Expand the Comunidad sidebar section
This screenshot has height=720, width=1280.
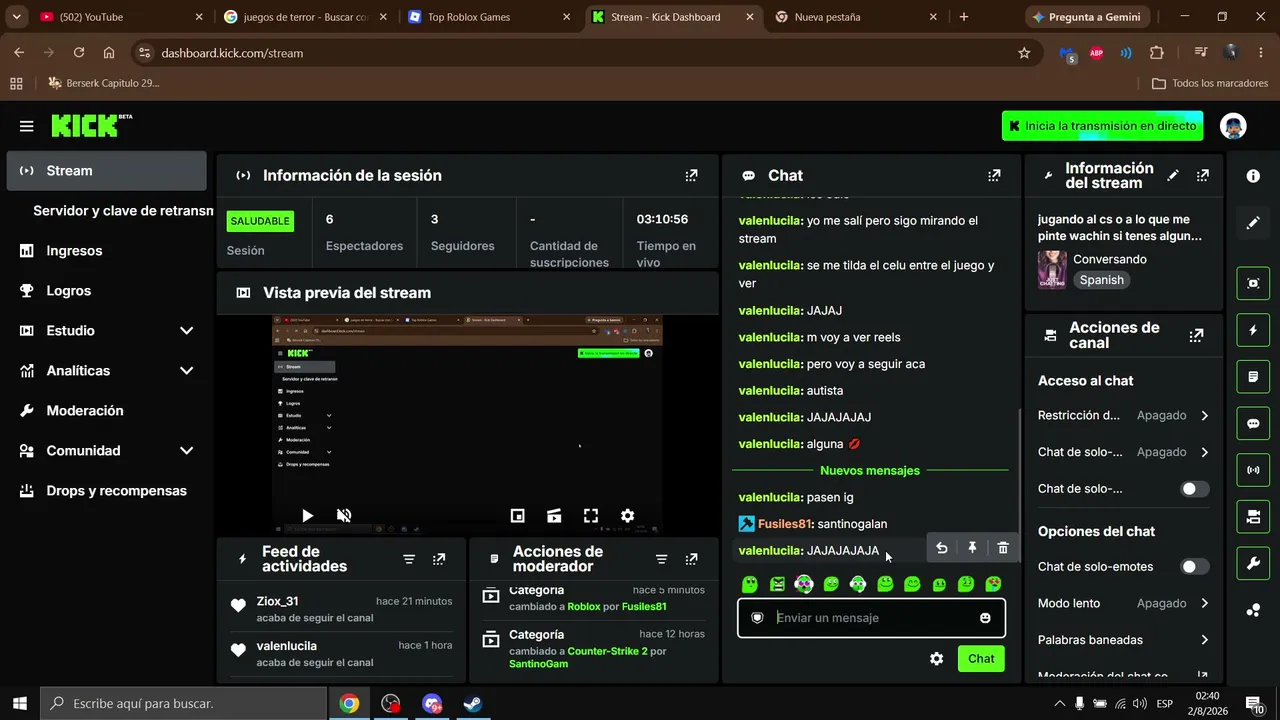(x=186, y=451)
